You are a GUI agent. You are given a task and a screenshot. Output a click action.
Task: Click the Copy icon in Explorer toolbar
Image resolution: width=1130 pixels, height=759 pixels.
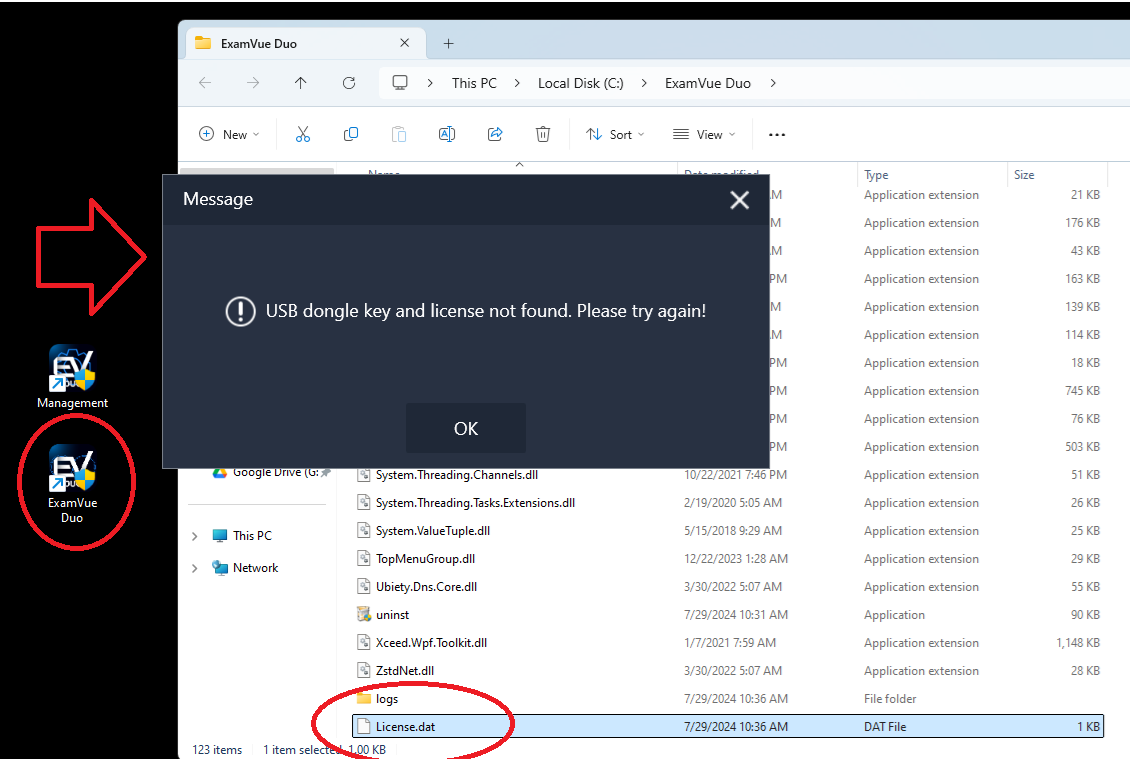coord(351,134)
